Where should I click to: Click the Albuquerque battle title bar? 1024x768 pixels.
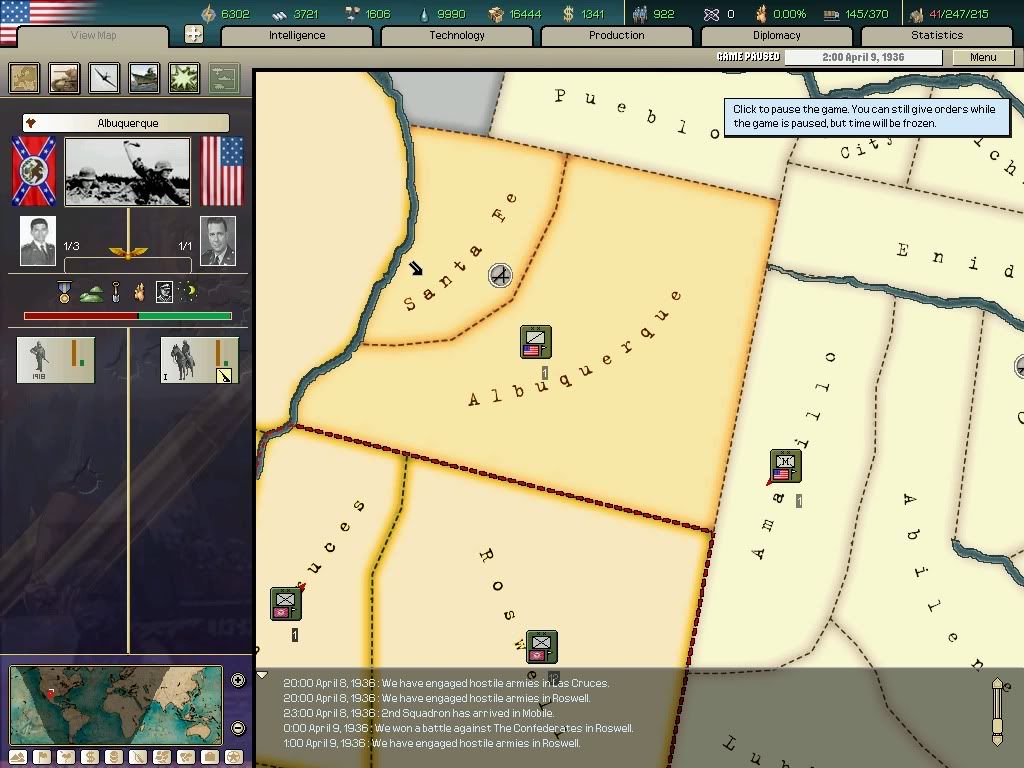click(126, 123)
